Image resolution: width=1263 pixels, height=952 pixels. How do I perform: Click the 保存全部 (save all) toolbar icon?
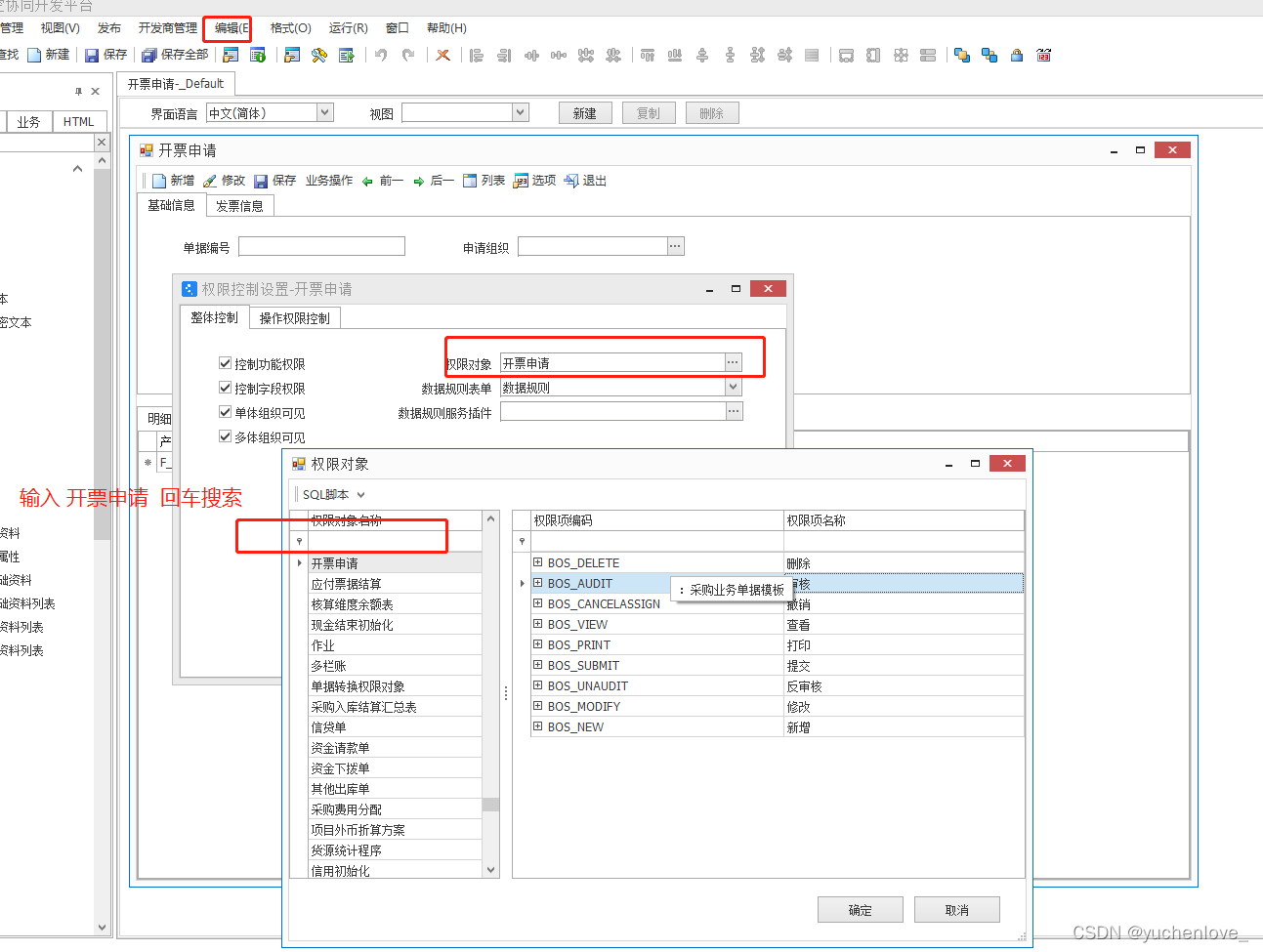(149, 56)
